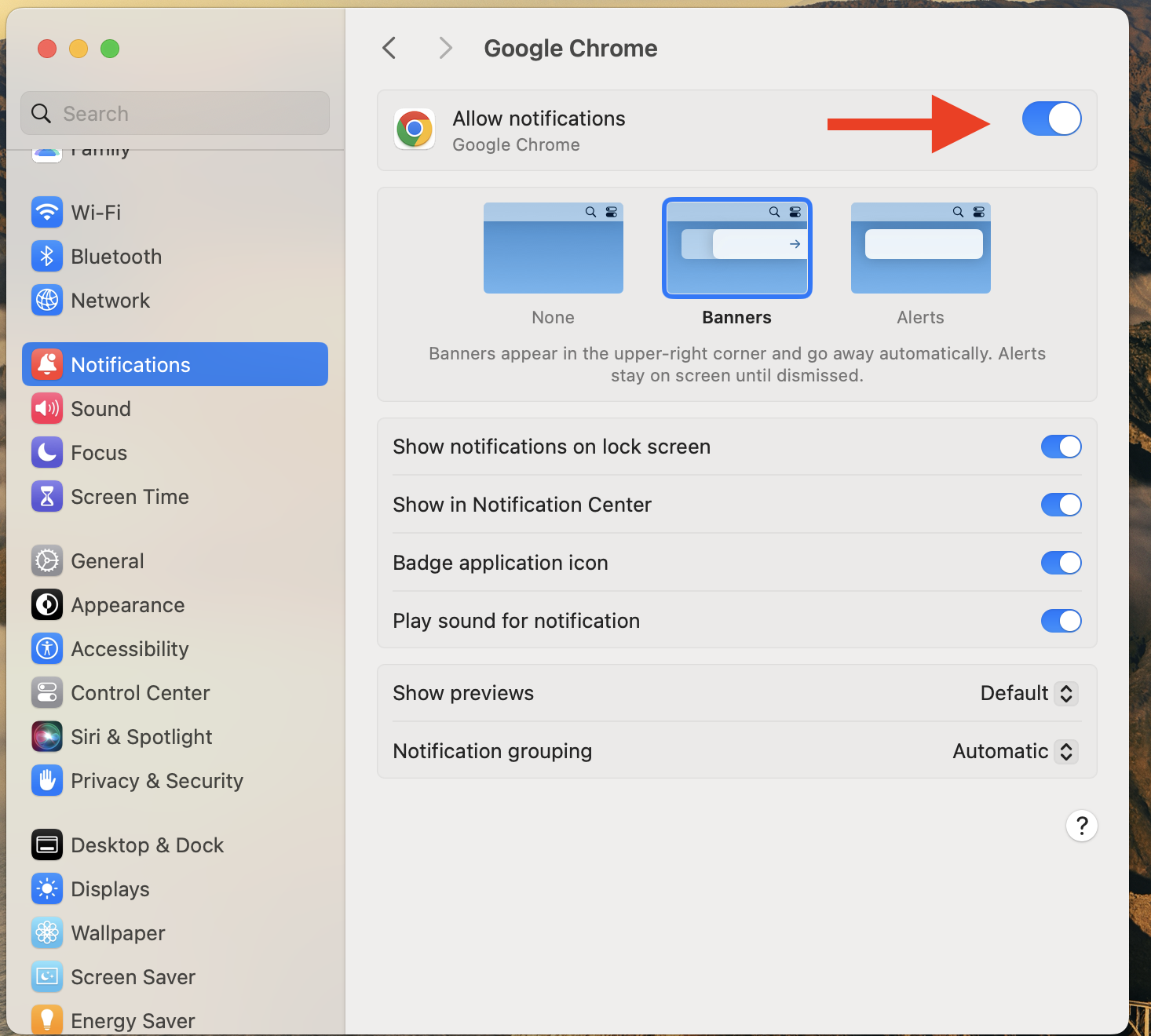Click the yellow minimize window button
This screenshot has height=1036, width=1151.
click(x=79, y=49)
